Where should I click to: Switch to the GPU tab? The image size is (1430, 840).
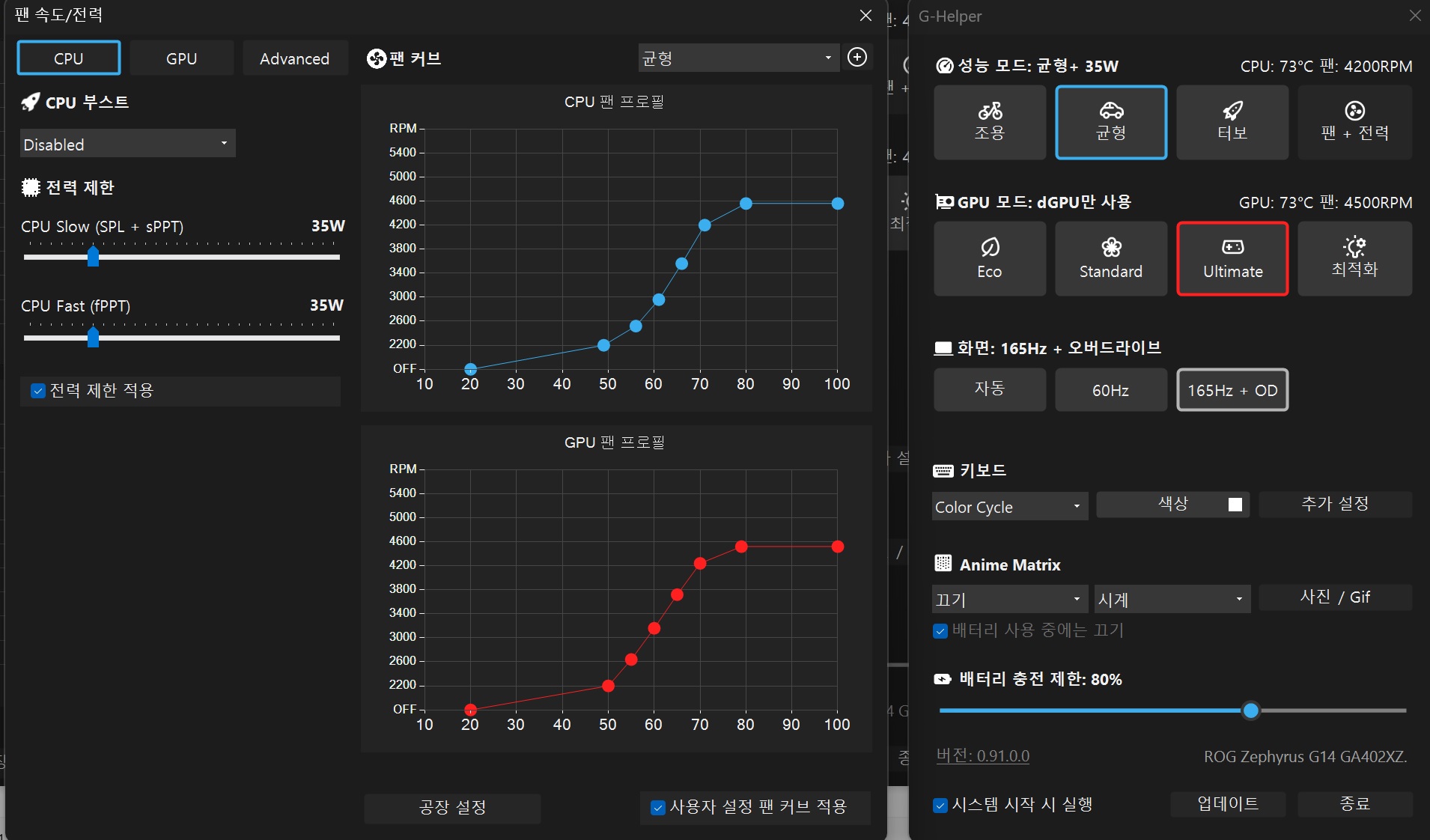coord(181,58)
